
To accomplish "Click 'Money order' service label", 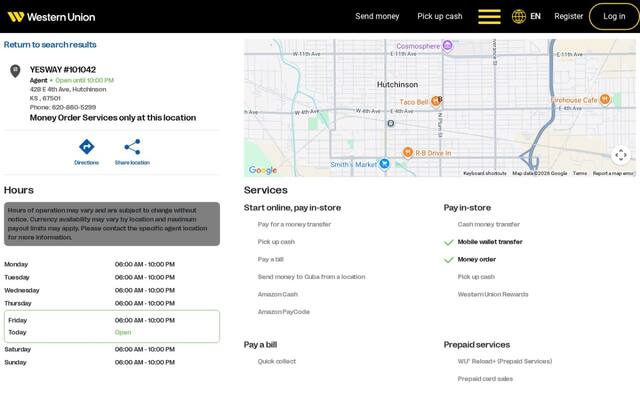I will coord(477,259).
